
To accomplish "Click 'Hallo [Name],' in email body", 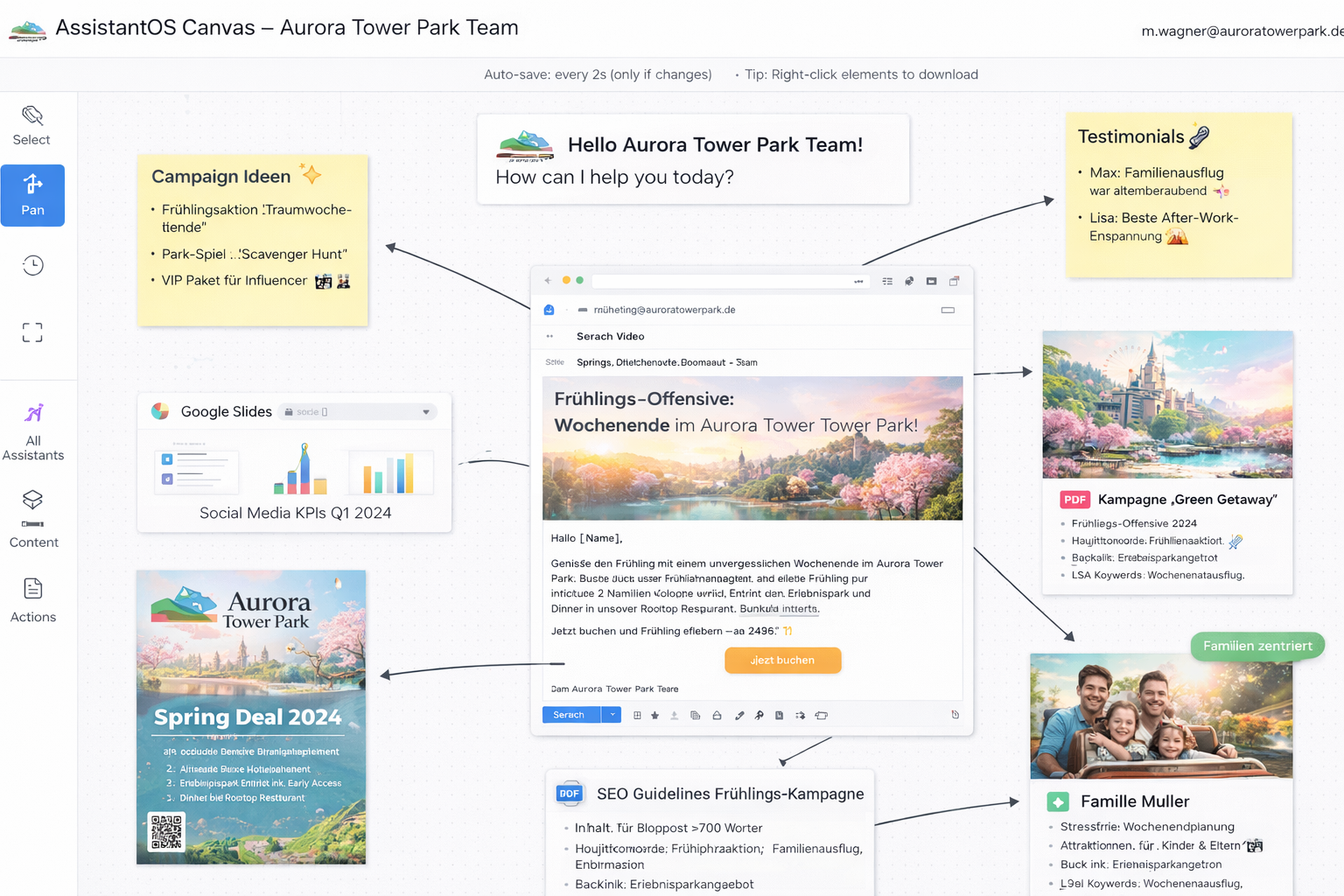I will coord(586,538).
